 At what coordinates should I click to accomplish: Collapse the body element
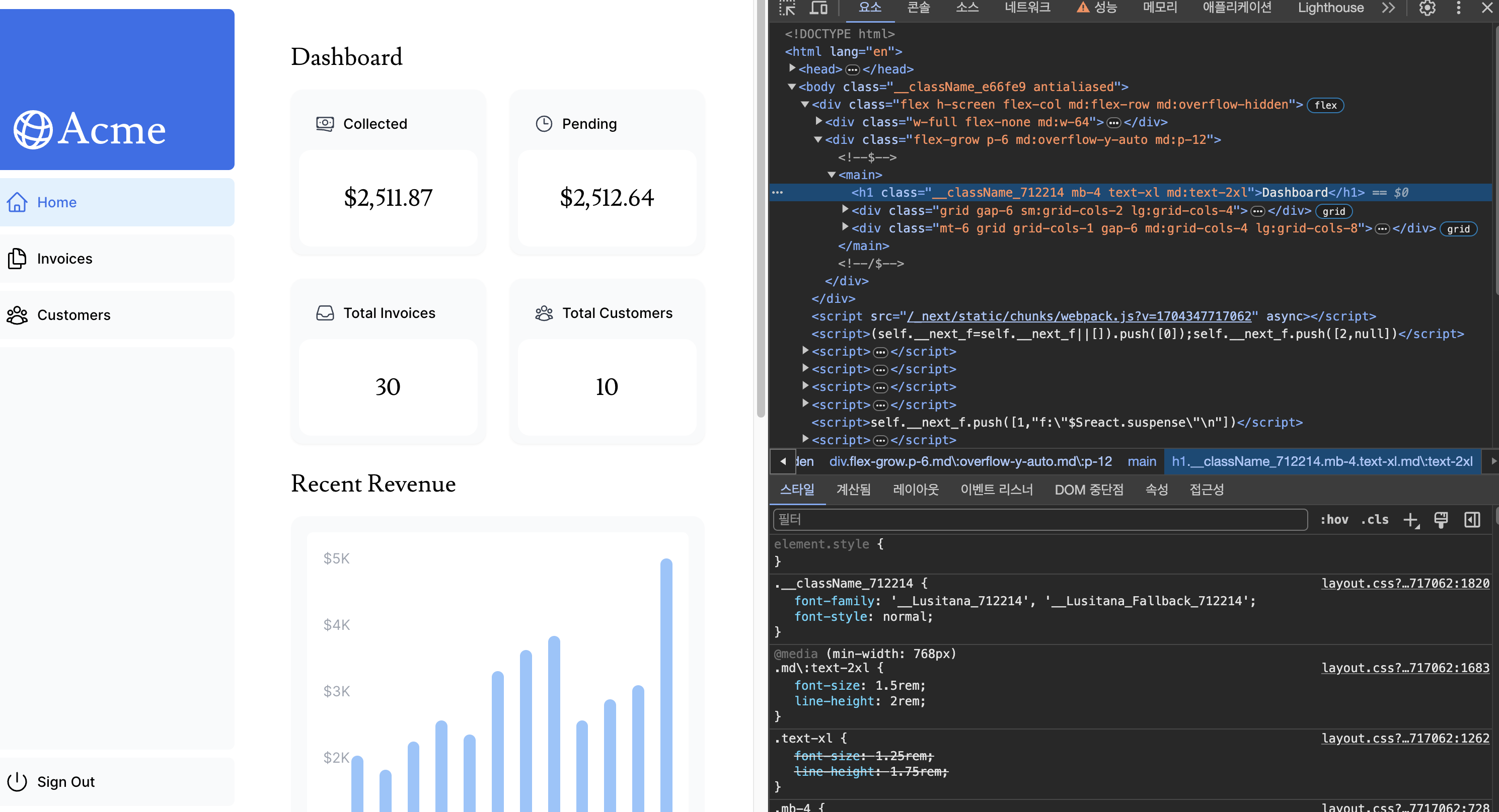point(791,86)
